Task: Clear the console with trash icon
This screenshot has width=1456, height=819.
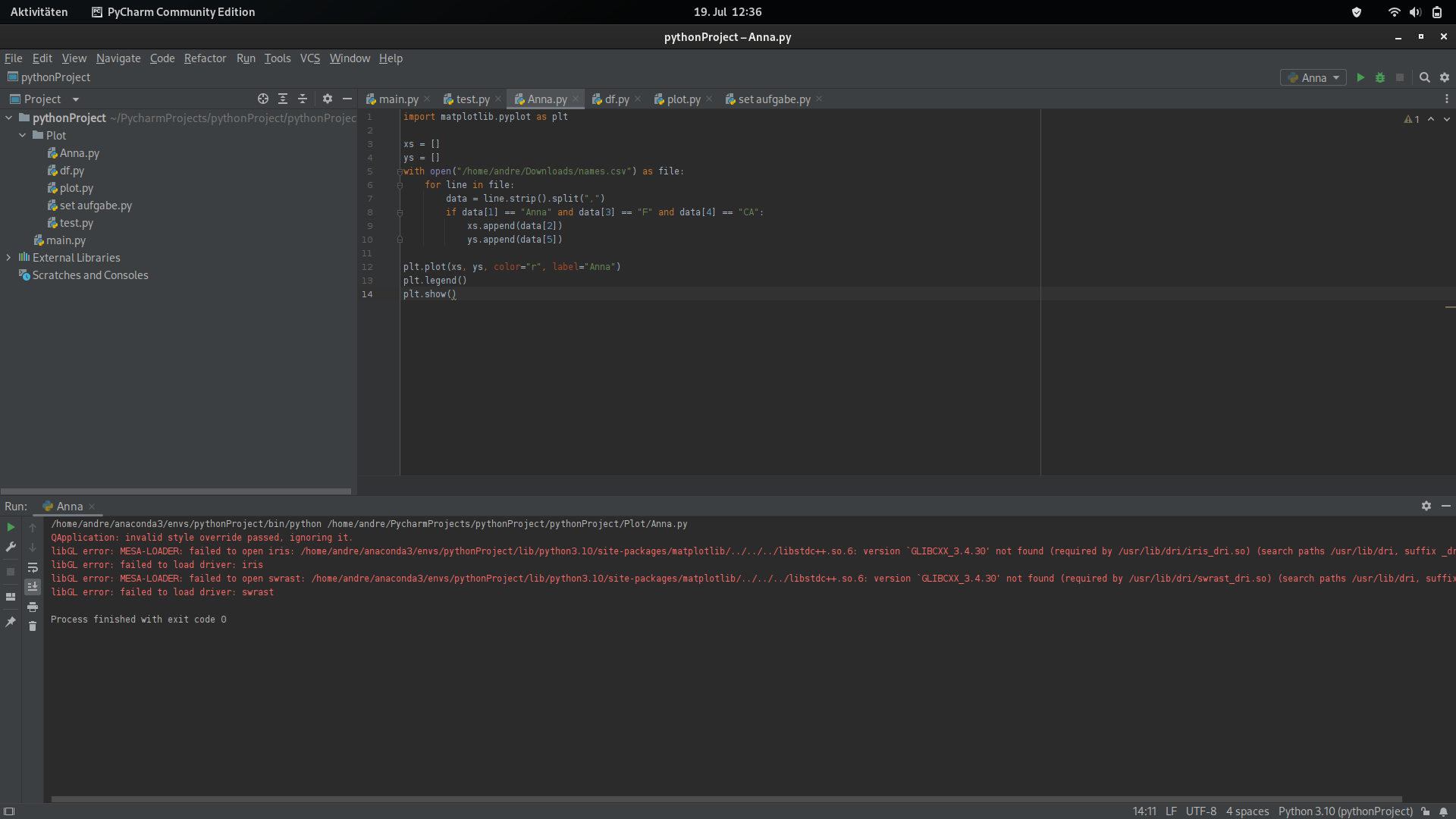Action: [33, 626]
